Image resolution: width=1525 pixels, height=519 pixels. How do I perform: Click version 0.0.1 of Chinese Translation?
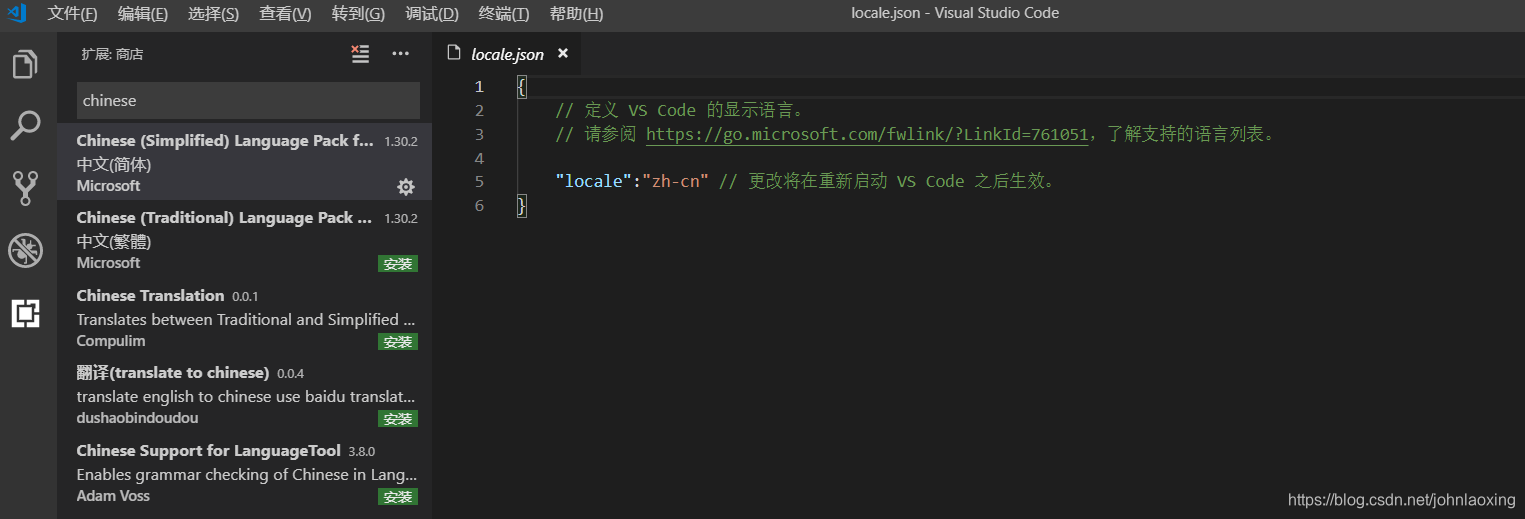245,297
